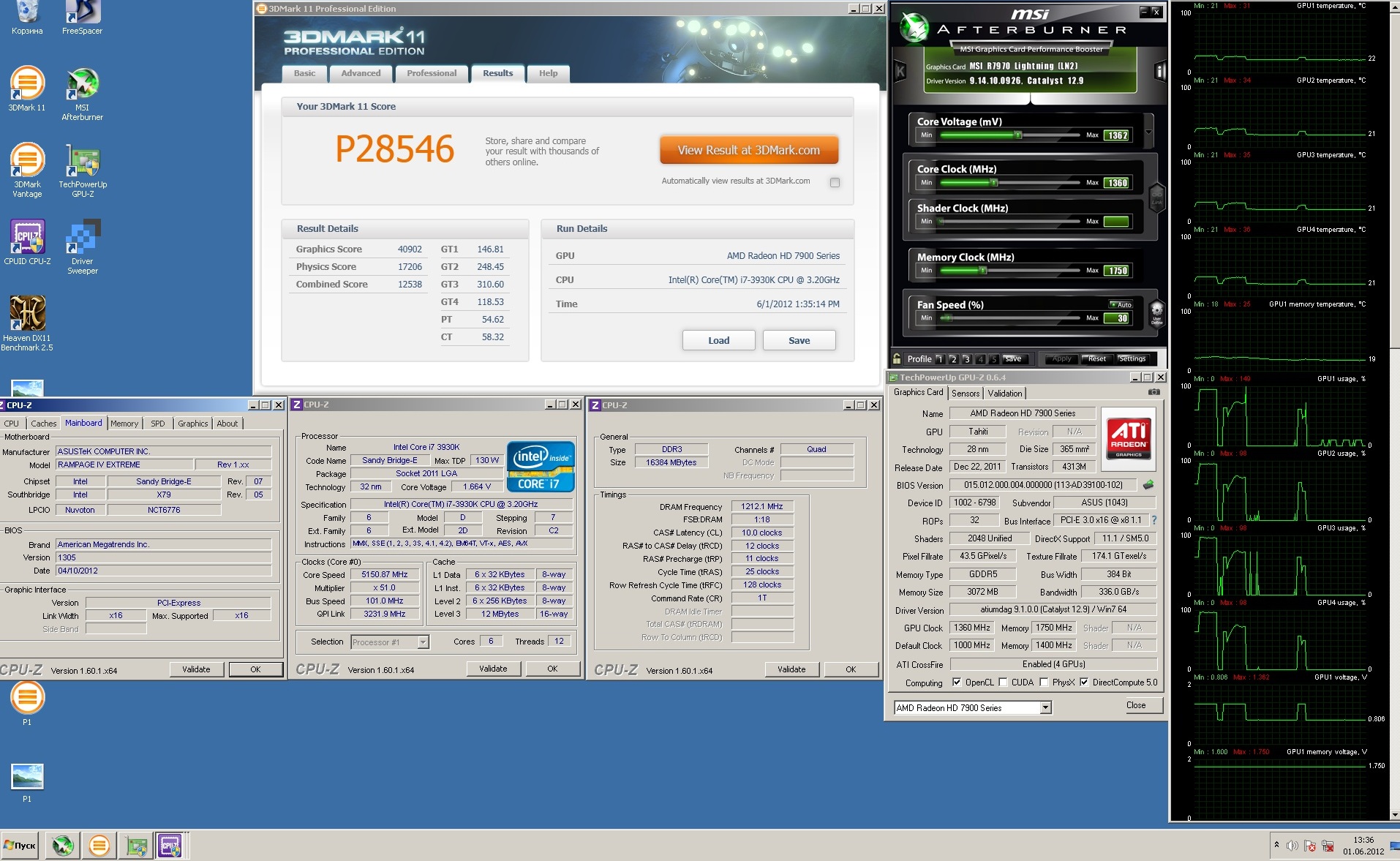Open the Caches tab in CPU-Z
The width and height of the screenshot is (1400, 861).
coord(43,424)
